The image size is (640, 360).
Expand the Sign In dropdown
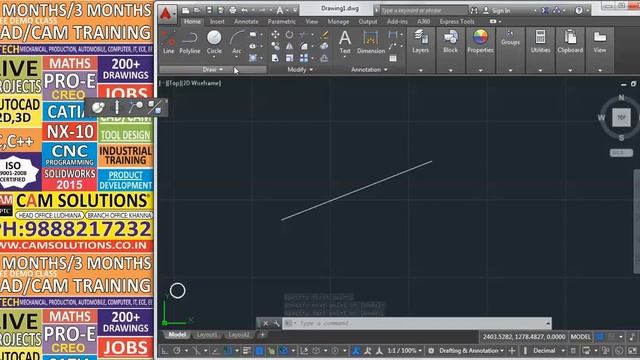coord(536,11)
